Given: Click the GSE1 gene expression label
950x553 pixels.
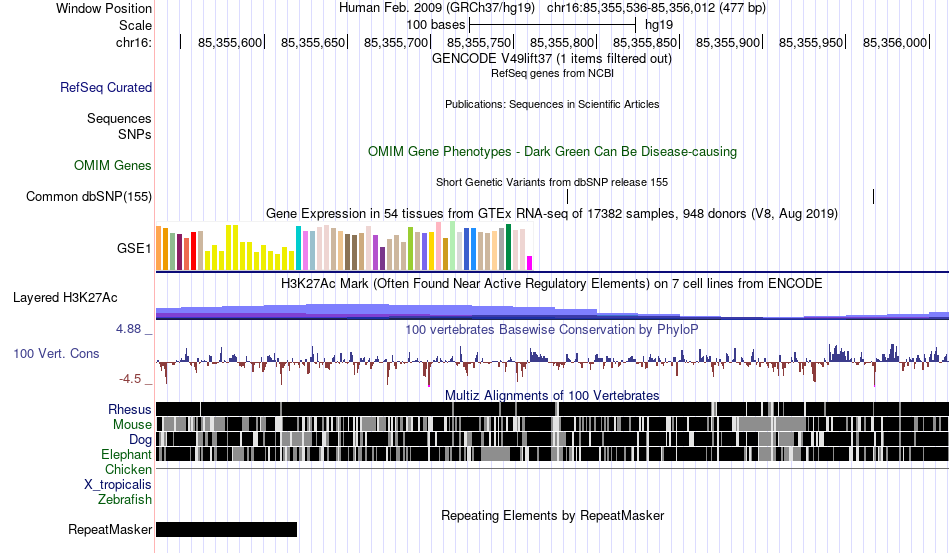Looking at the screenshot, I should (134, 248).
